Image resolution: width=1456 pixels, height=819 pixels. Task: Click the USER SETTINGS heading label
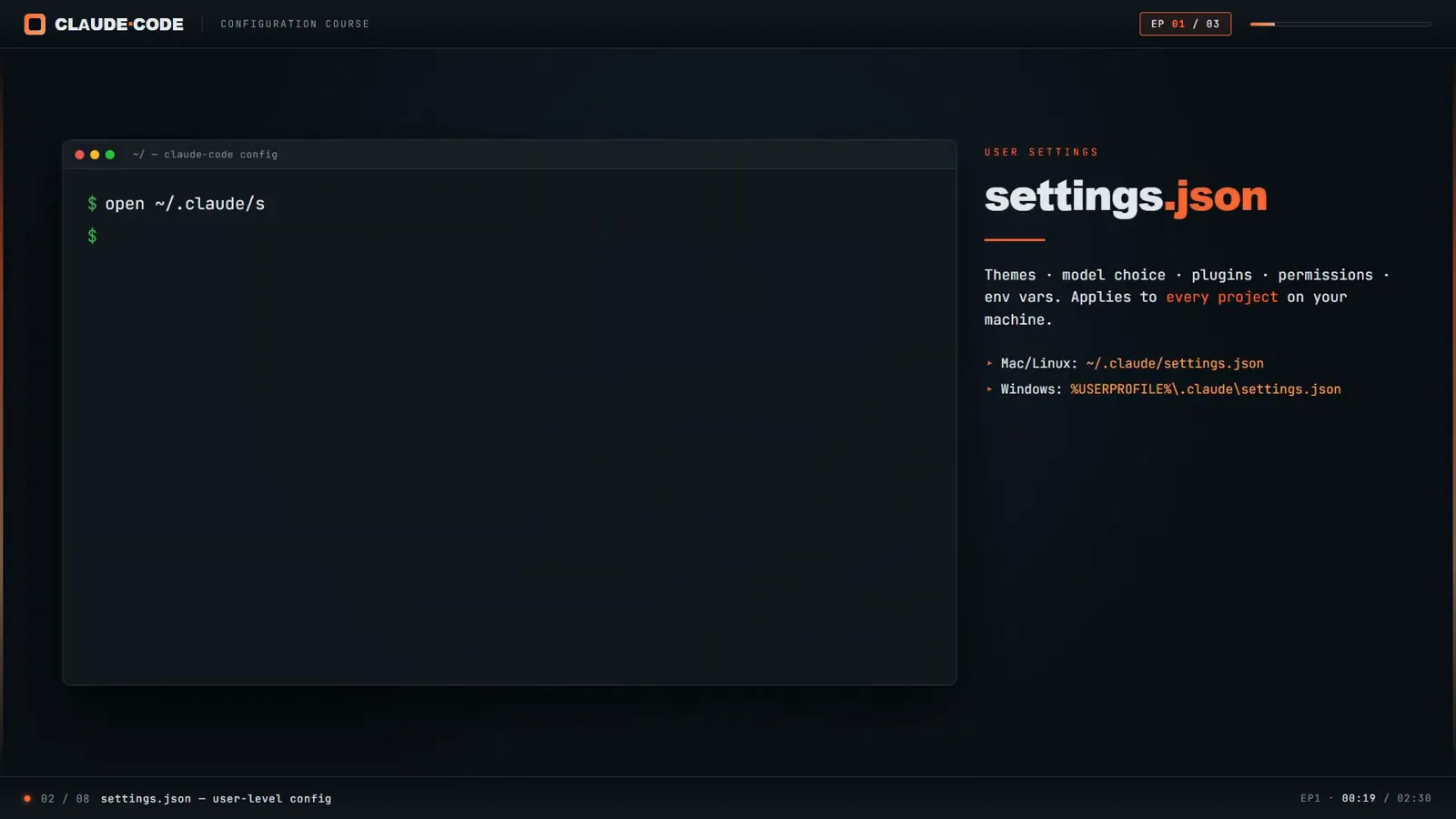coord(1041,152)
